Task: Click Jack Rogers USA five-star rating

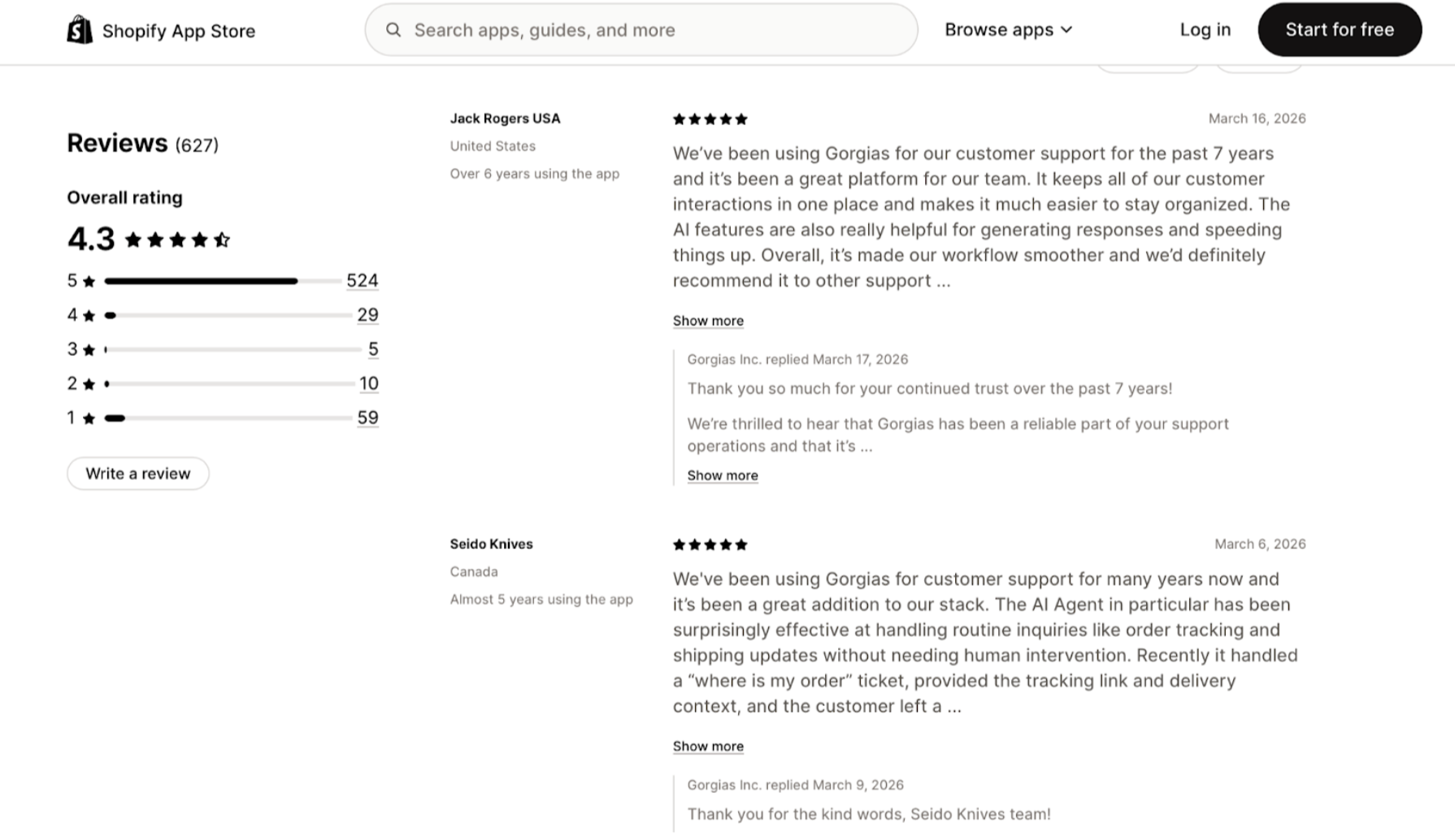Action: point(710,119)
